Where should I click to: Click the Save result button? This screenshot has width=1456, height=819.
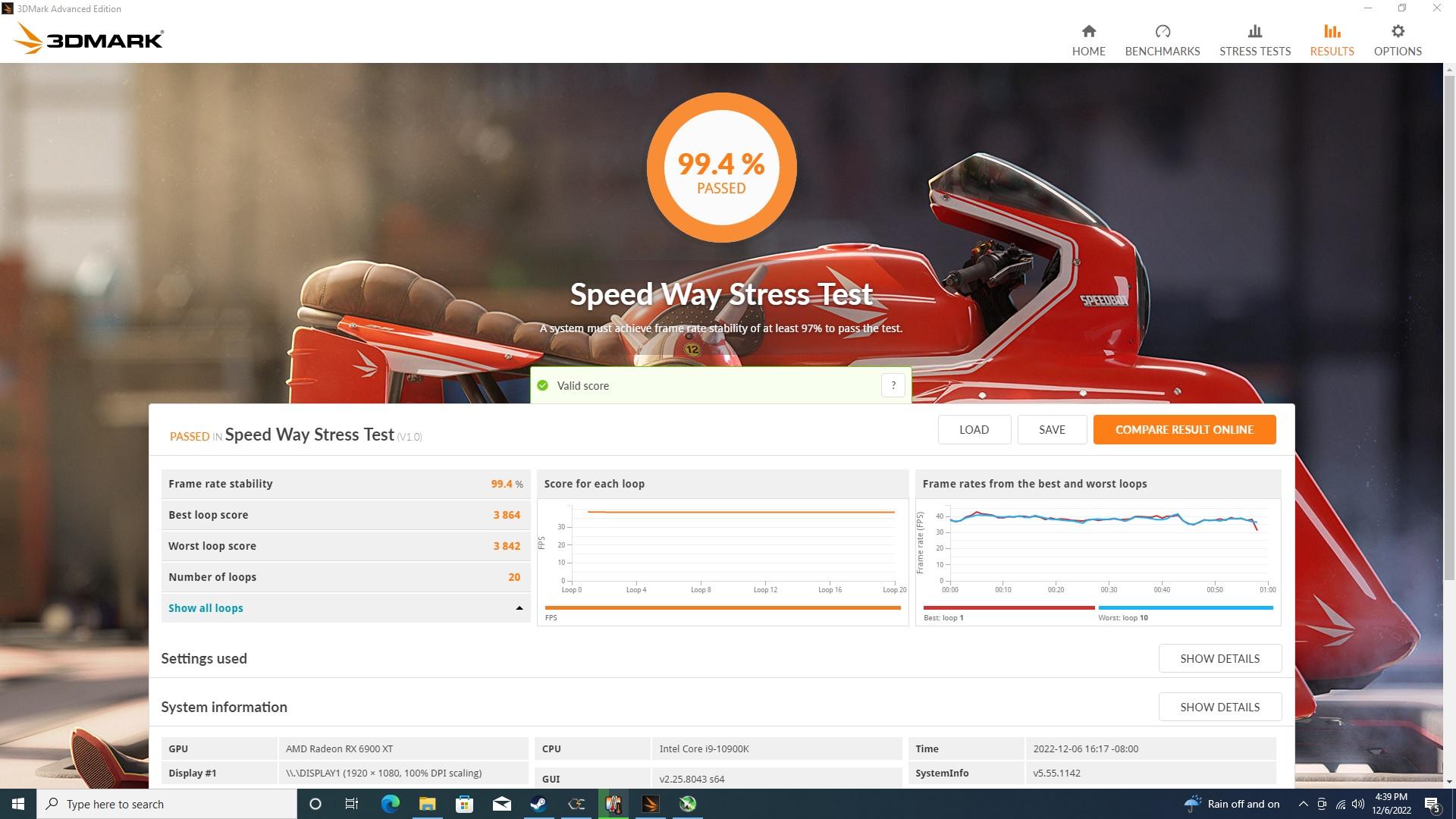click(x=1051, y=429)
